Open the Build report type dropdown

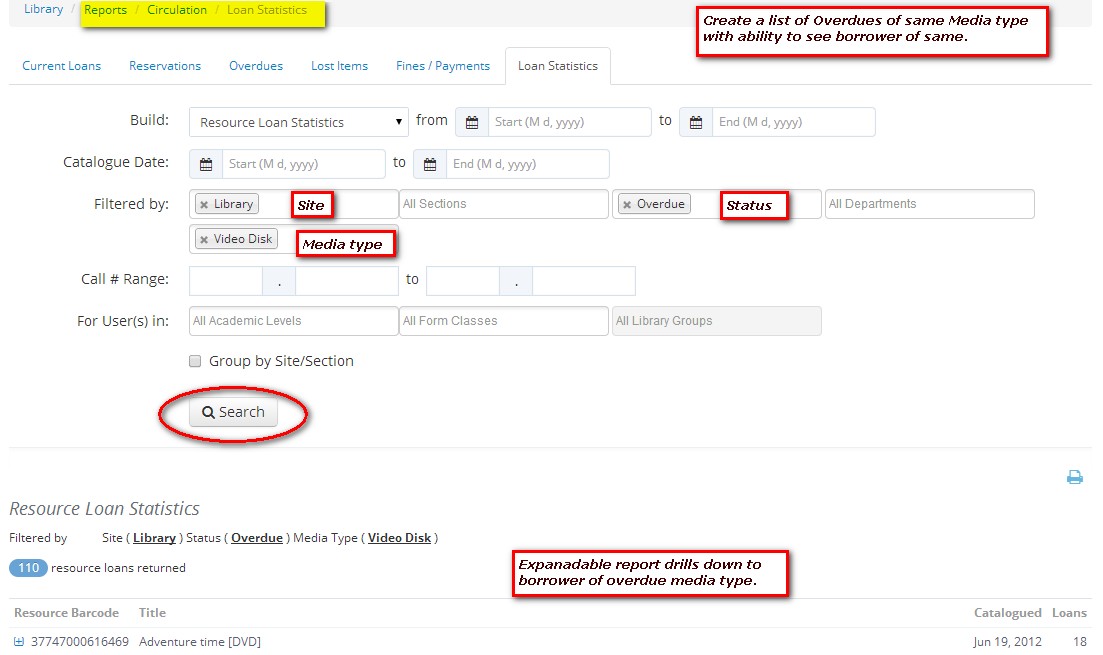(x=298, y=122)
